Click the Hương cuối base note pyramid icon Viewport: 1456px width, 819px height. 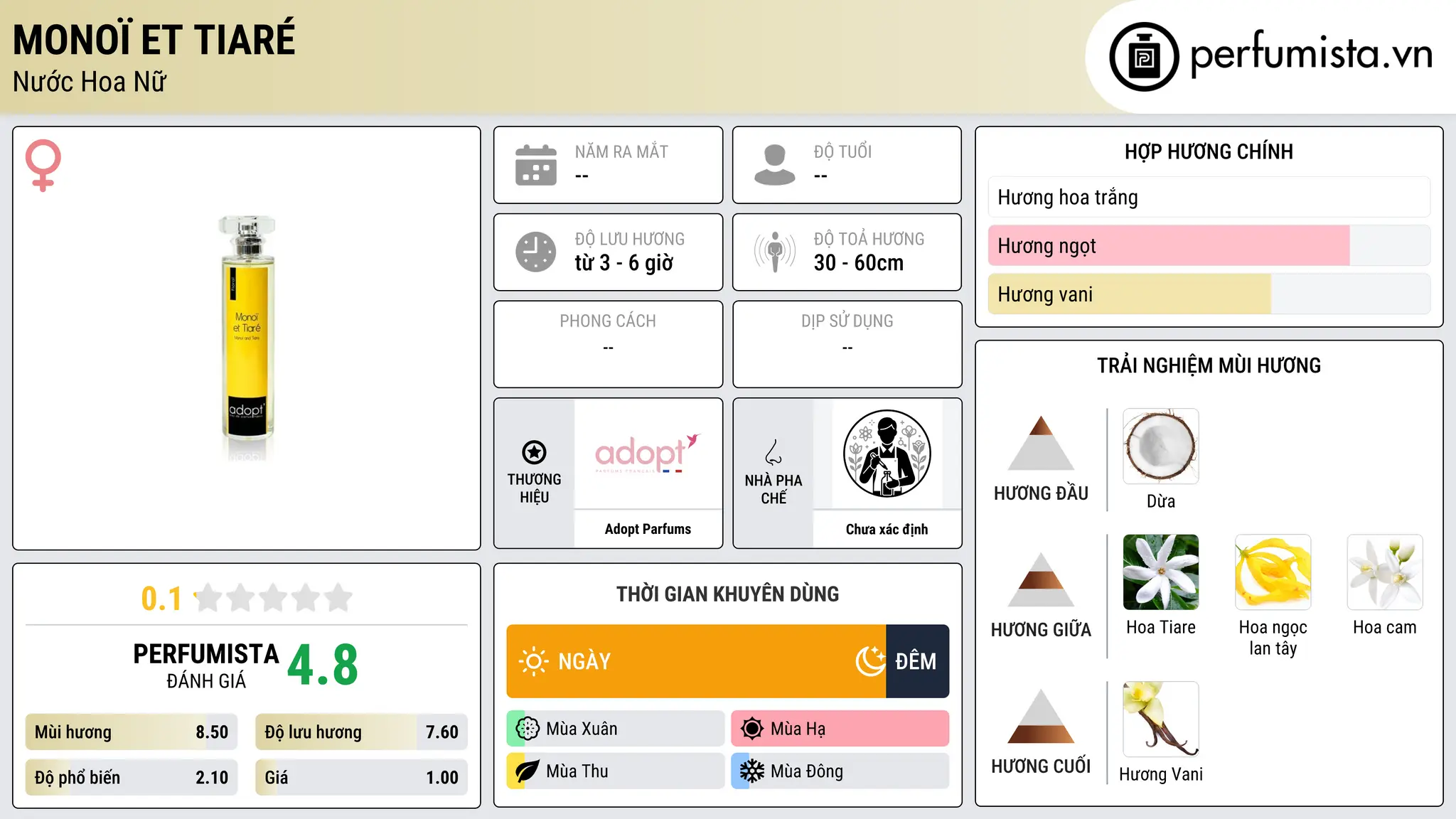1042,716
